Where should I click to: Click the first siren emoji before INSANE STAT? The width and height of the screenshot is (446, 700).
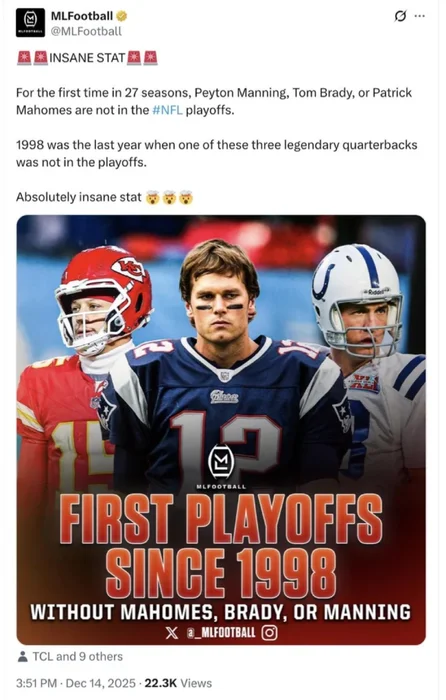point(24,58)
